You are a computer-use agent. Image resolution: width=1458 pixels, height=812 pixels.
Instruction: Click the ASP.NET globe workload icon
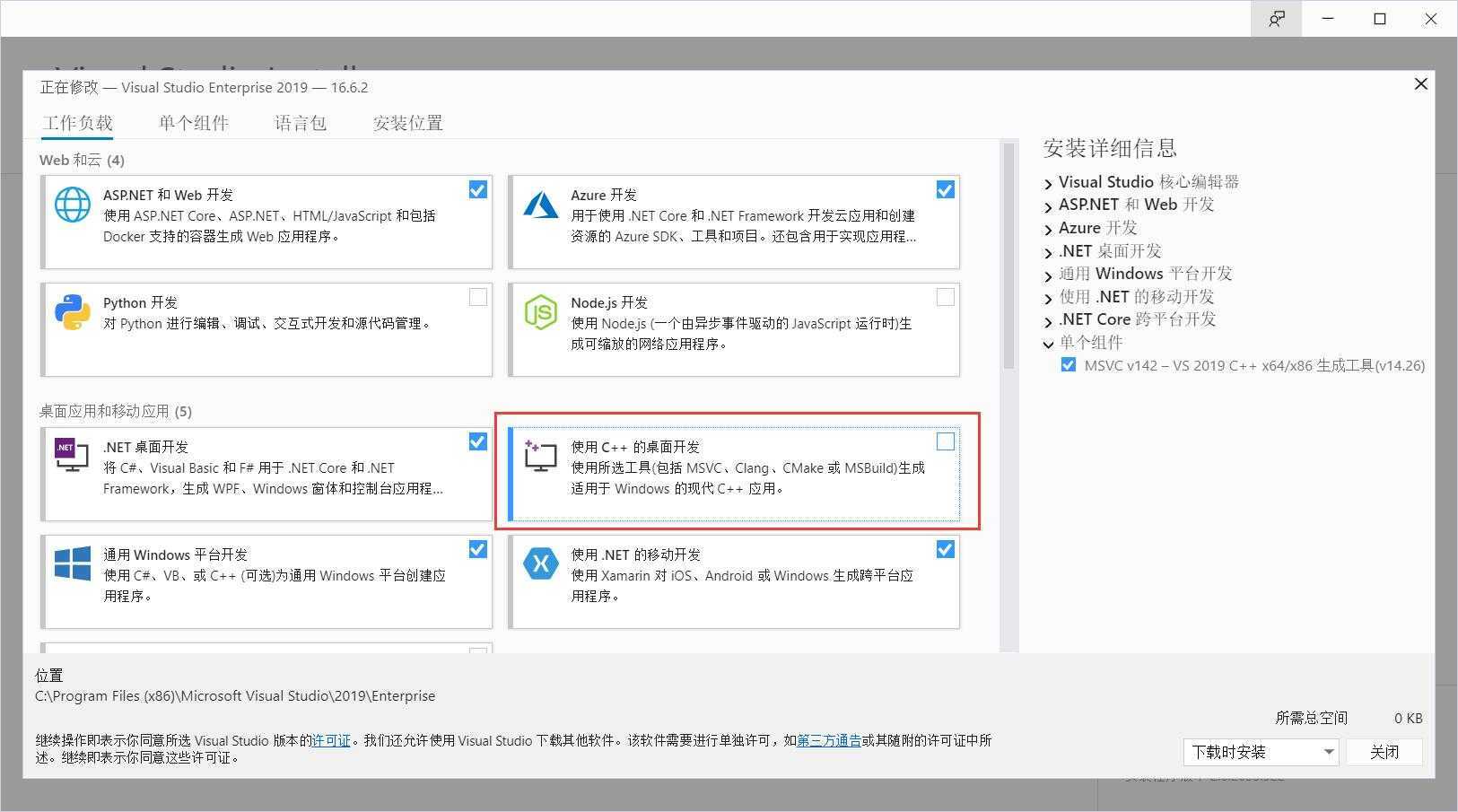(x=73, y=205)
